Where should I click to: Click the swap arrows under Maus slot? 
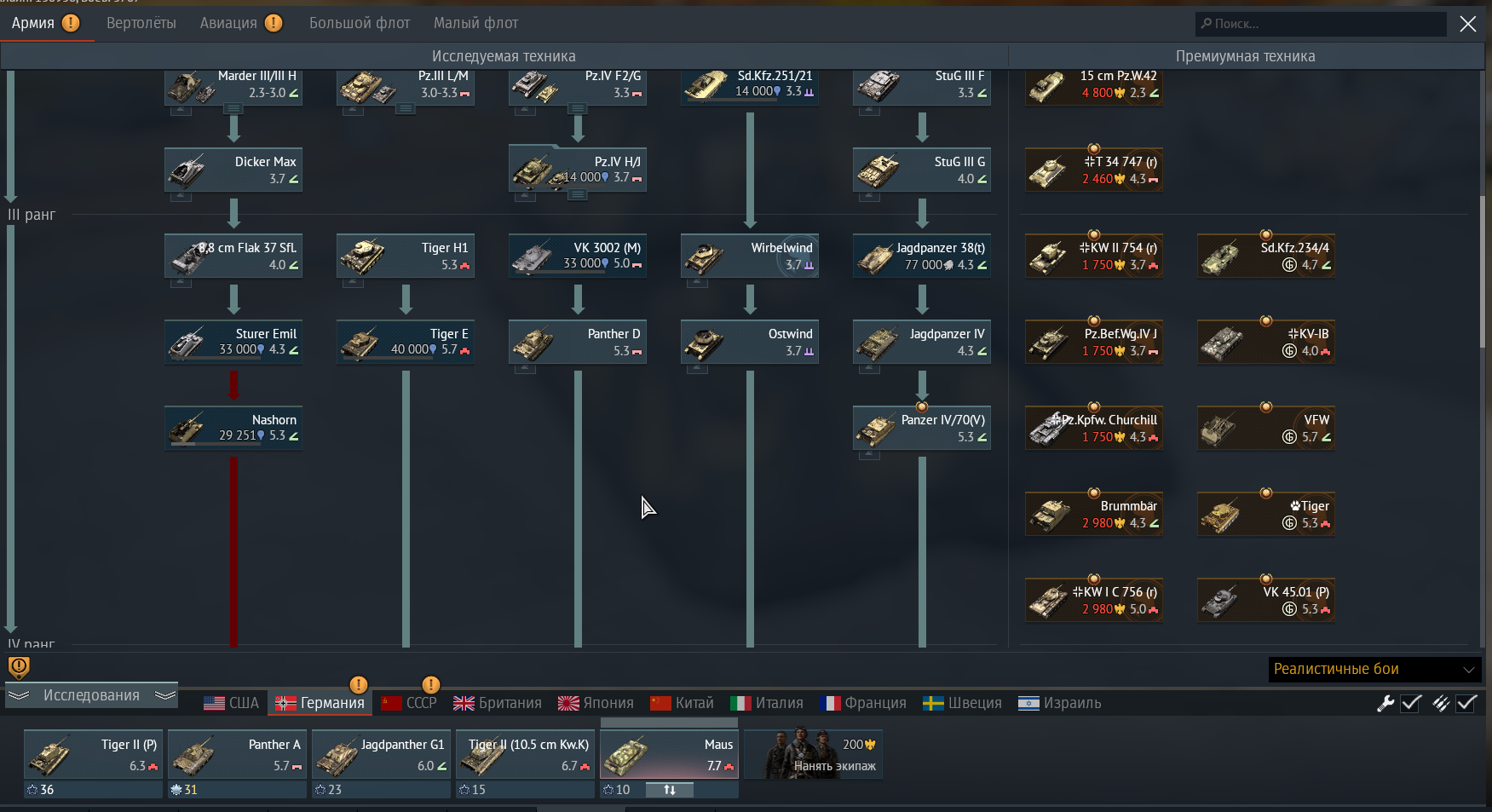[670, 790]
